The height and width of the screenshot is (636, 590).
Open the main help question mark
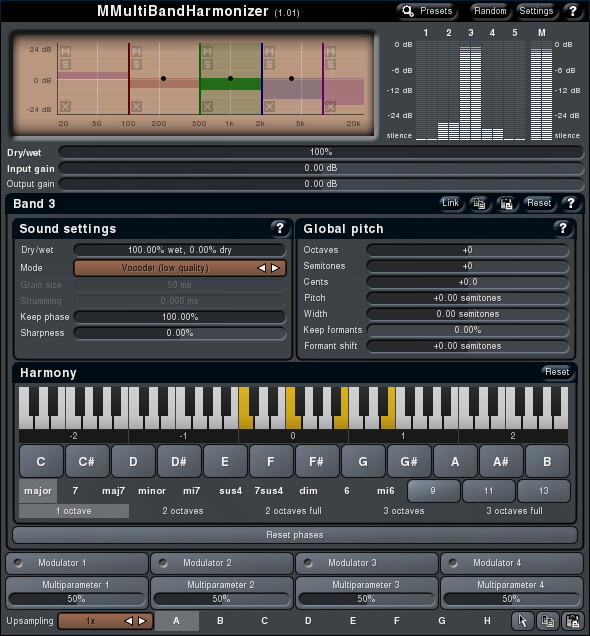pos(573,11)
